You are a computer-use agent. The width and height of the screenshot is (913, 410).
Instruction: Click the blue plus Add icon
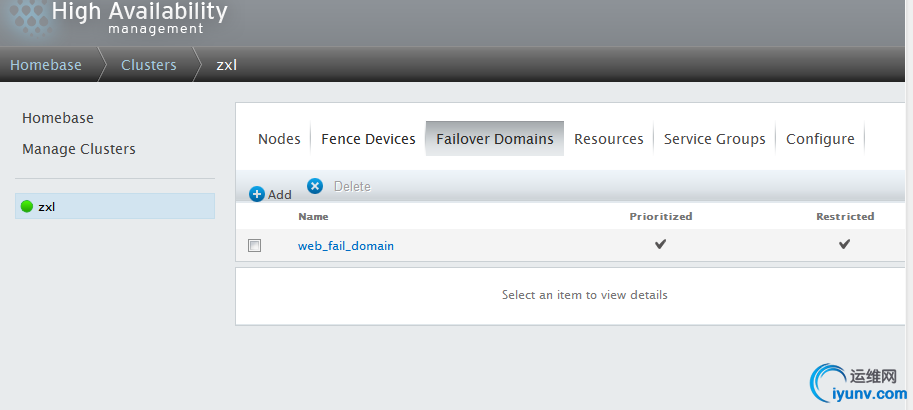pos(257,194)
